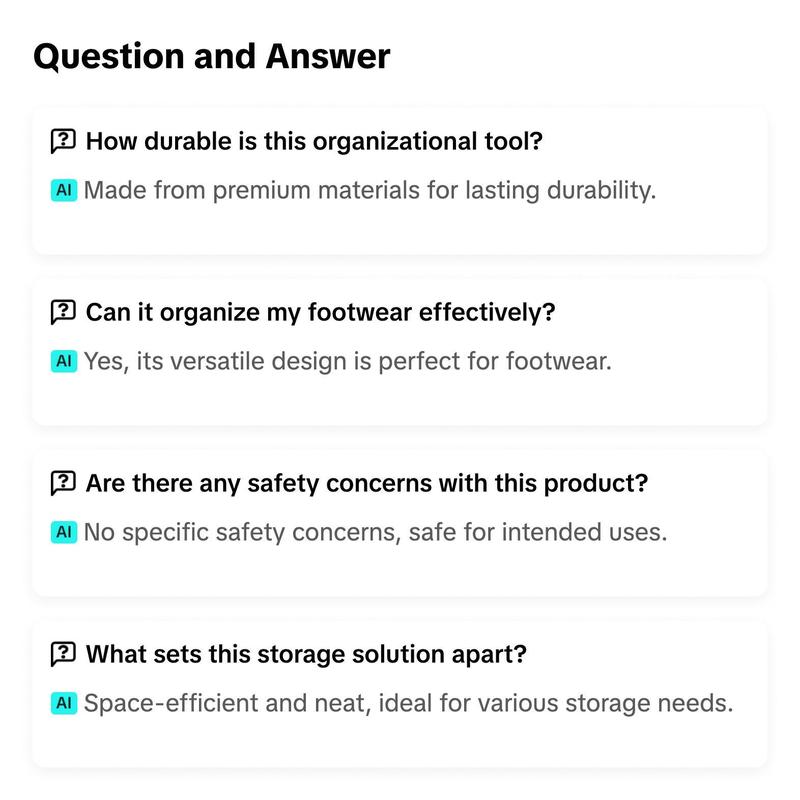Open 'Can it organize my footwear effectively?' question
The image size is (800, 800).
click(x=320, y=312)
